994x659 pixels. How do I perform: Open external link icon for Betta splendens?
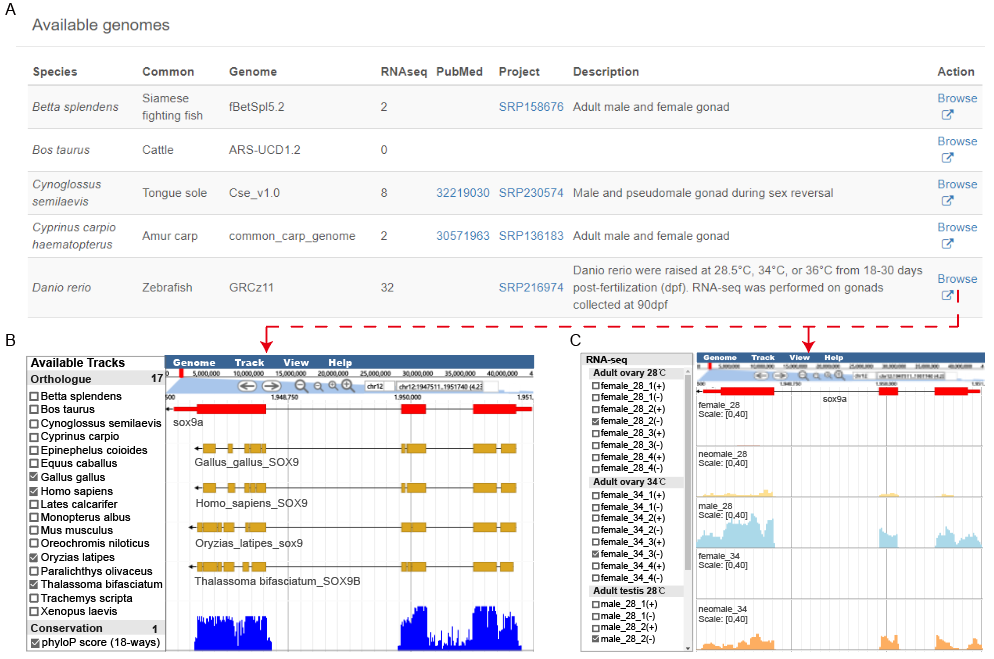(x=947, y=114)
